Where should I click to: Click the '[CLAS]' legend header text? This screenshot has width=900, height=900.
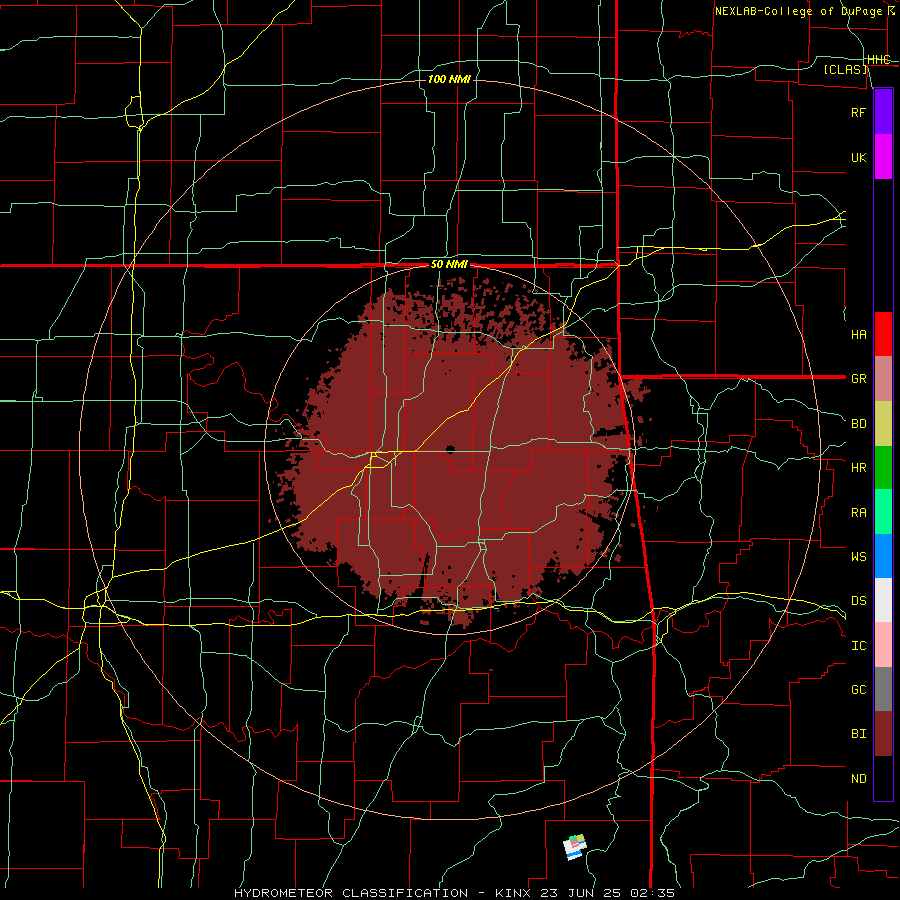pos(845,69)
